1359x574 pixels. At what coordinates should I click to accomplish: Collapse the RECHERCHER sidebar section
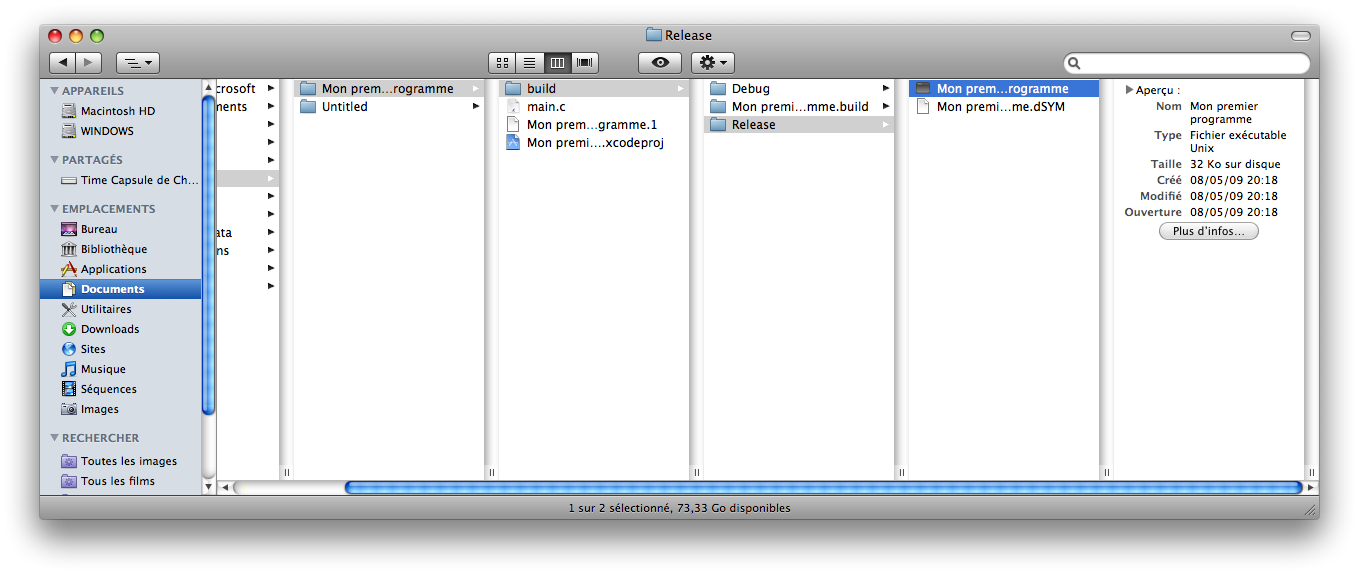[x=55, y=438]
